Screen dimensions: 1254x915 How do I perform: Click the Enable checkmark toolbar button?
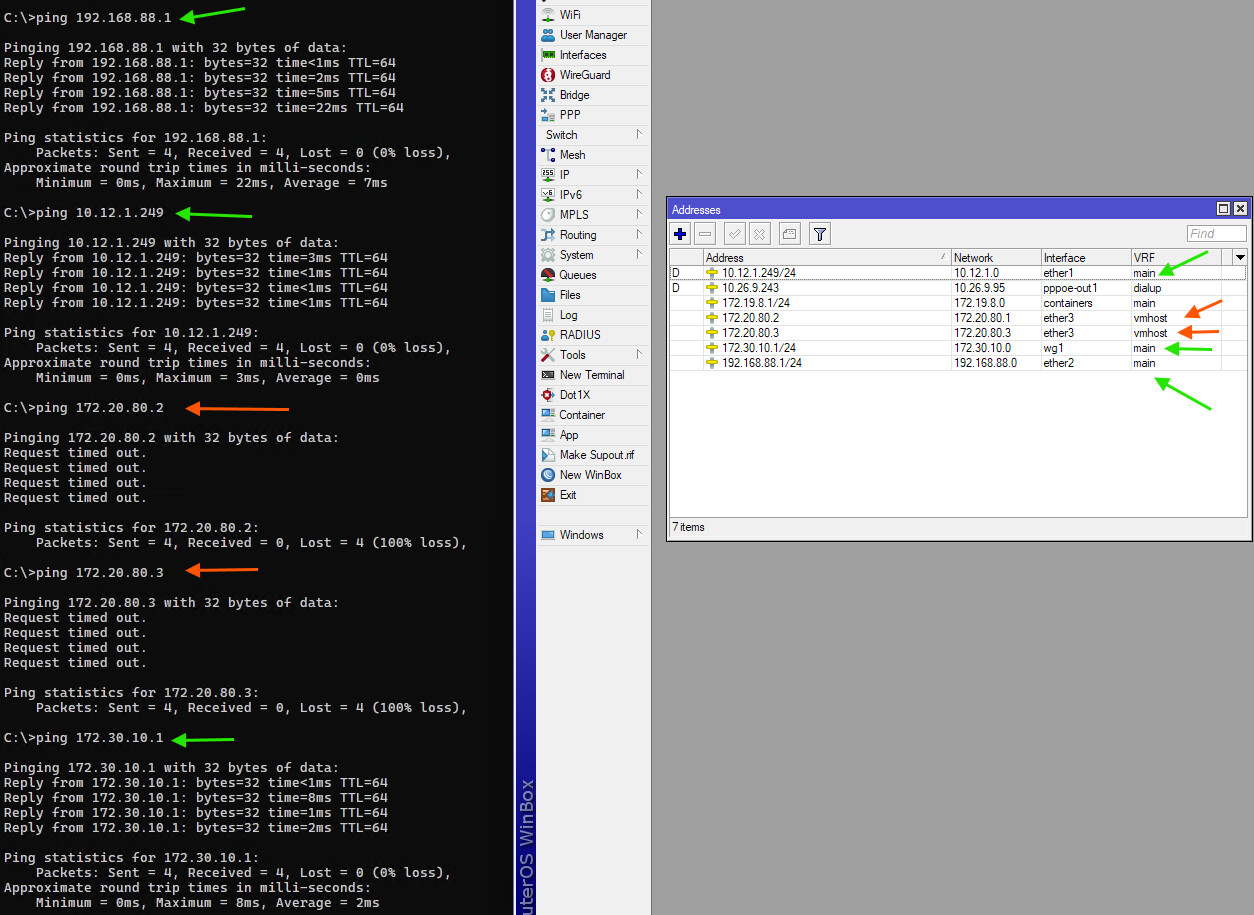(x=735, y=234)
